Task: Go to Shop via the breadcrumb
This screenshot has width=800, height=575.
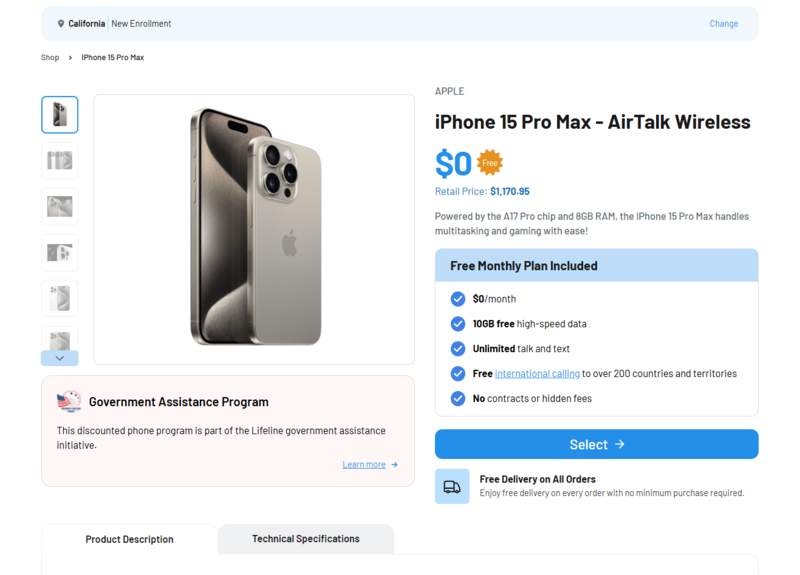Action: [50, 58]
